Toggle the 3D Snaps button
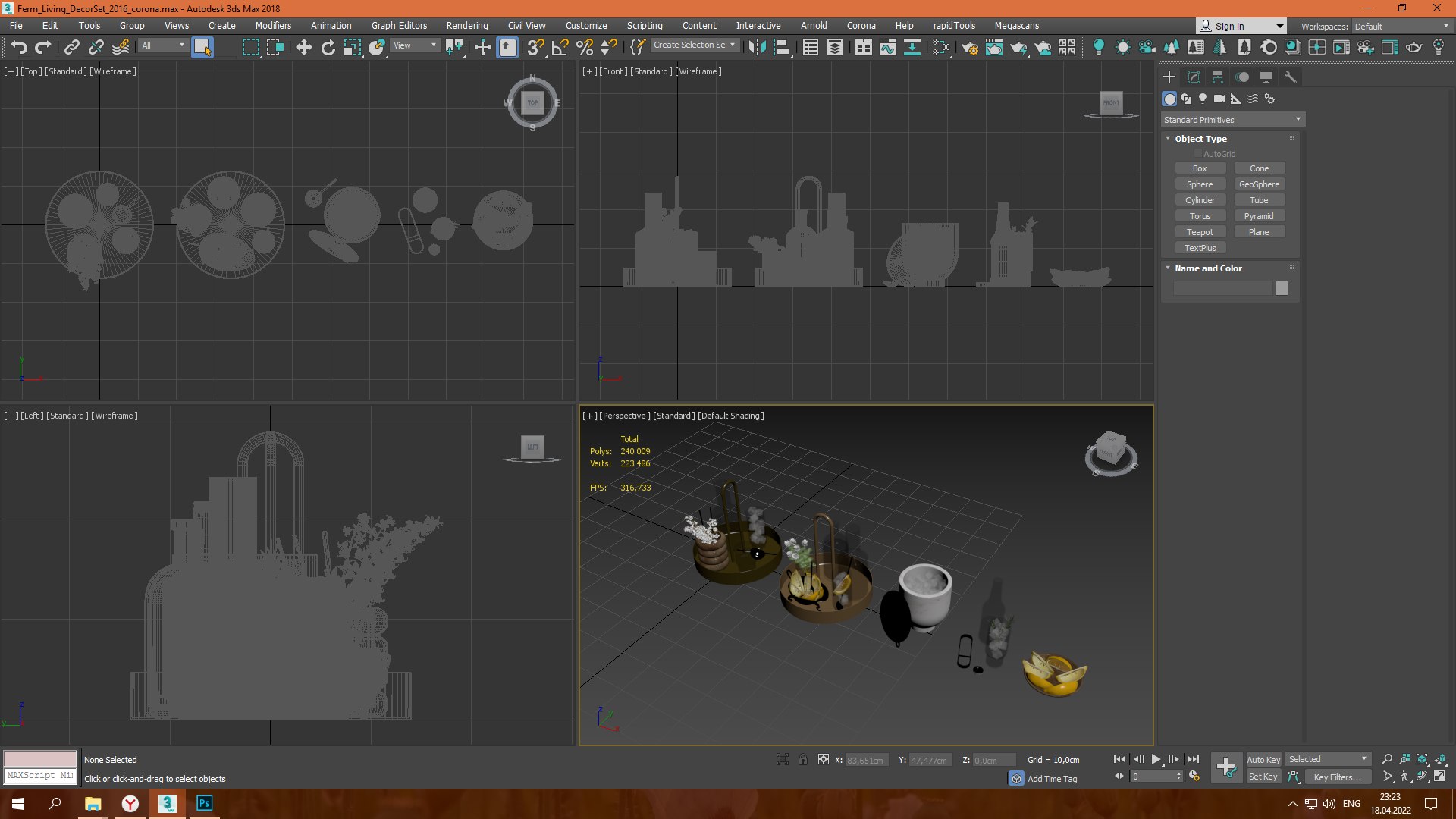The height and width of the screenshot is (819, 1456). (x=535, y=47)
